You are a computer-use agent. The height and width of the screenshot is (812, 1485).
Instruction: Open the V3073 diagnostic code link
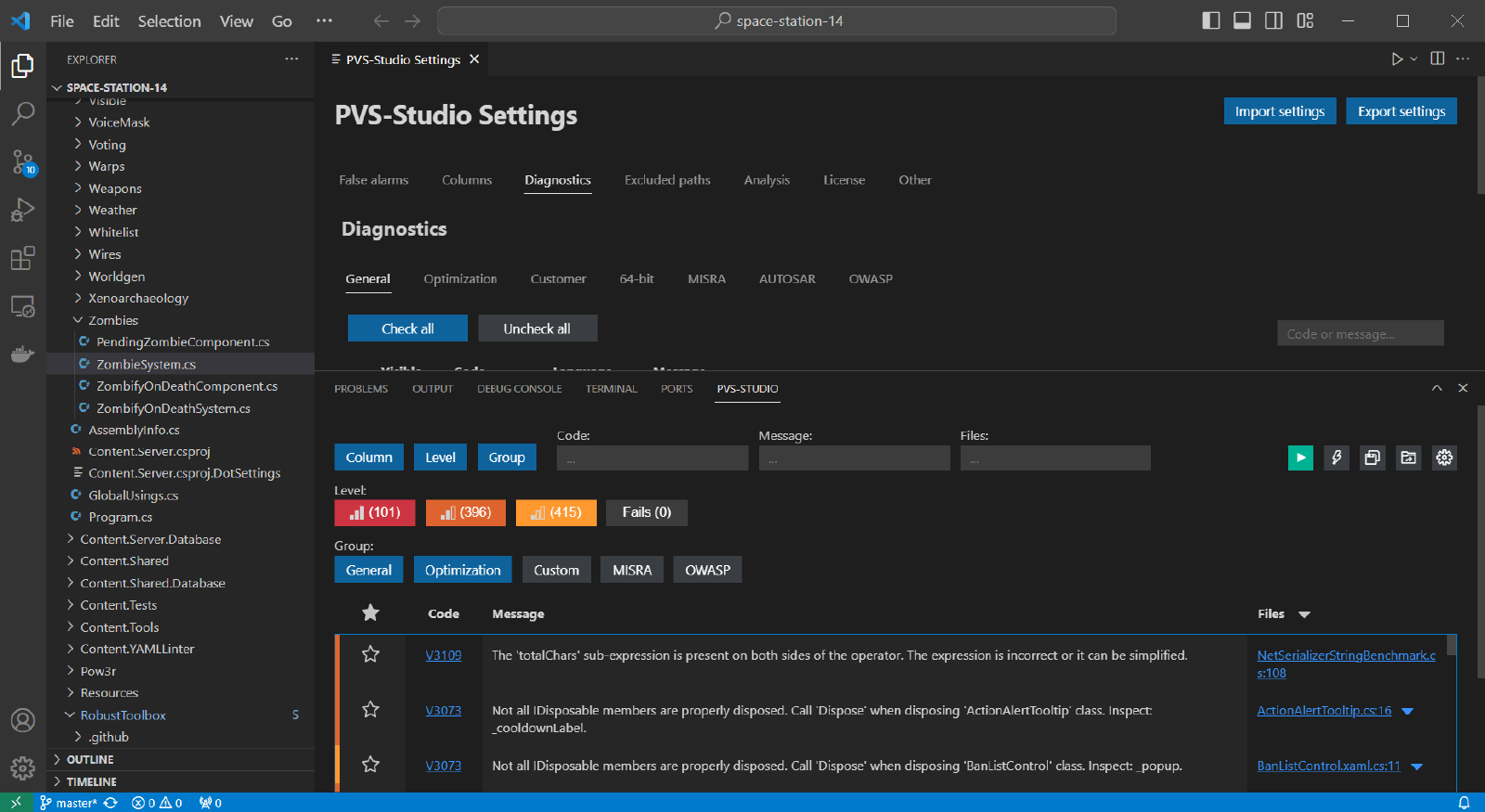(443, 711)
